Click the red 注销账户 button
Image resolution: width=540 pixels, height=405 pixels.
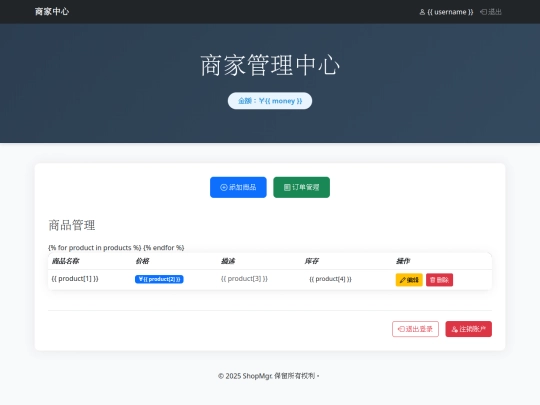pos(469,329)
